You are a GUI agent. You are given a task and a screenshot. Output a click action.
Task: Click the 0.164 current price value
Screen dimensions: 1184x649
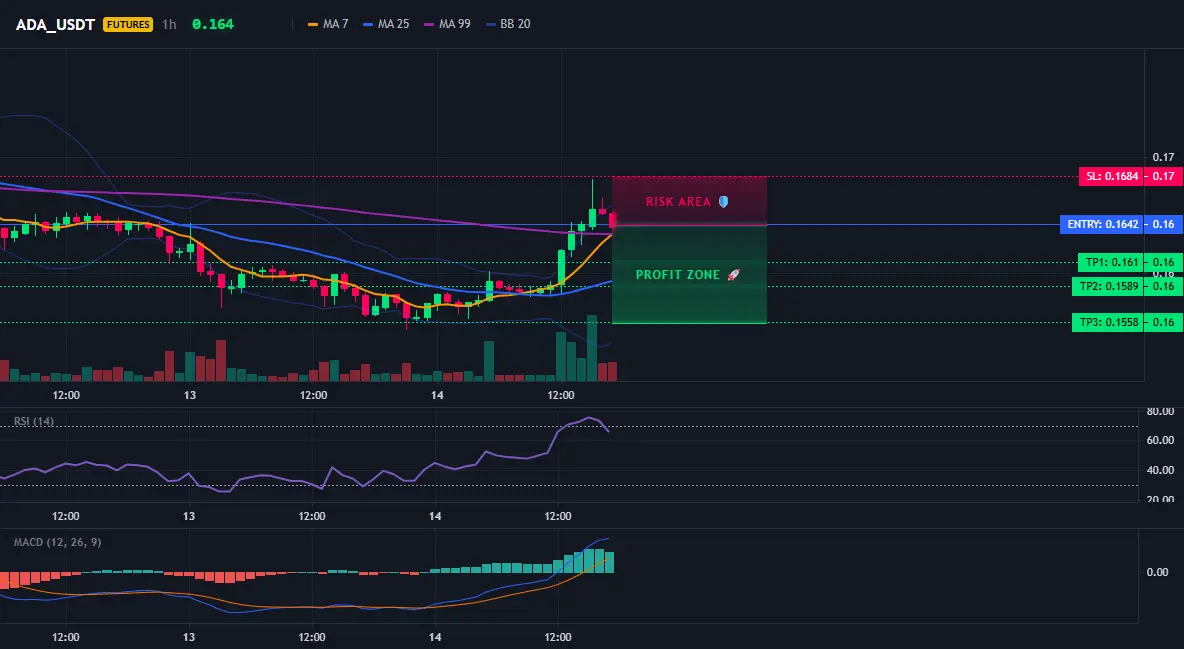pos(213,24)
